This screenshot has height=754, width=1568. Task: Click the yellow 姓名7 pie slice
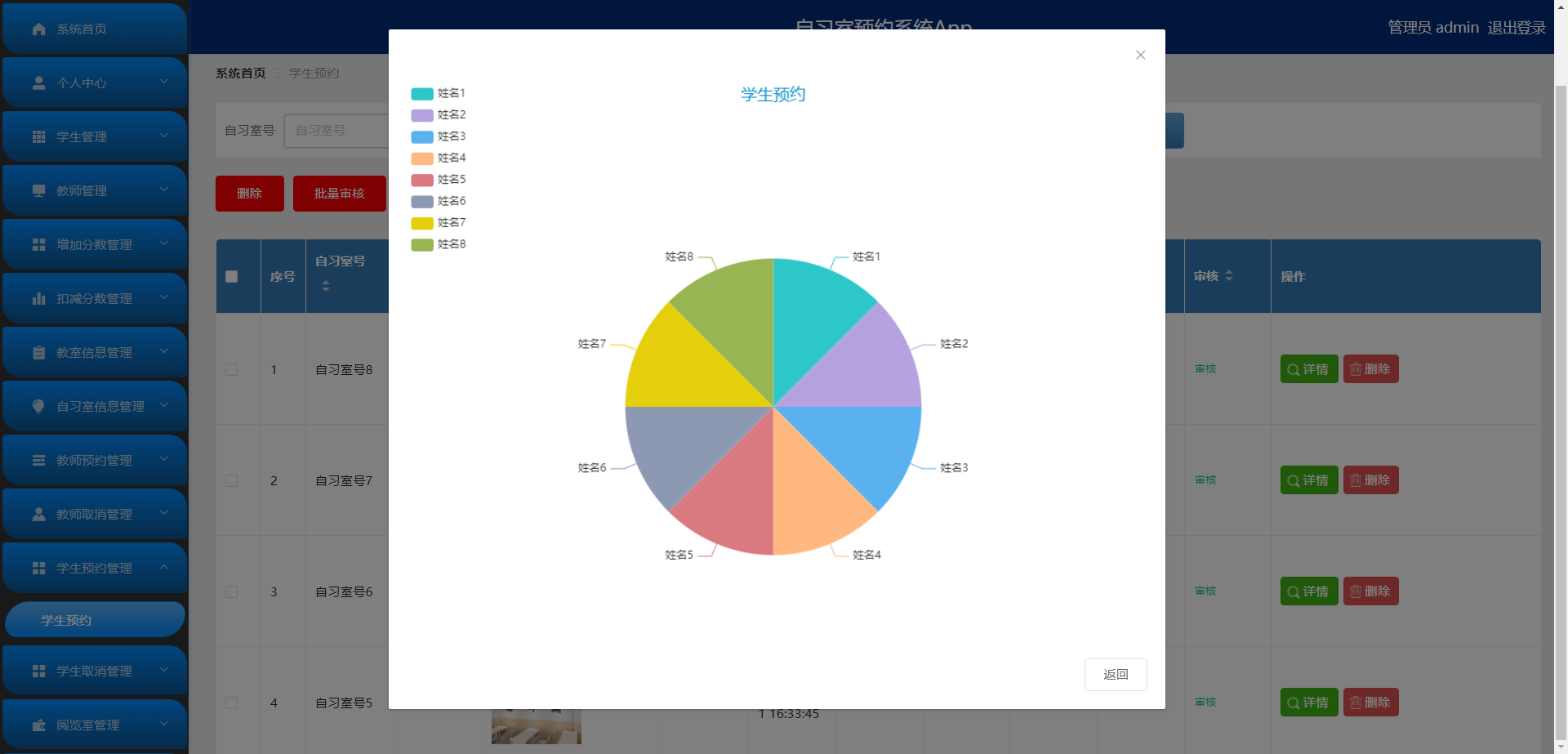coord(686,368)
